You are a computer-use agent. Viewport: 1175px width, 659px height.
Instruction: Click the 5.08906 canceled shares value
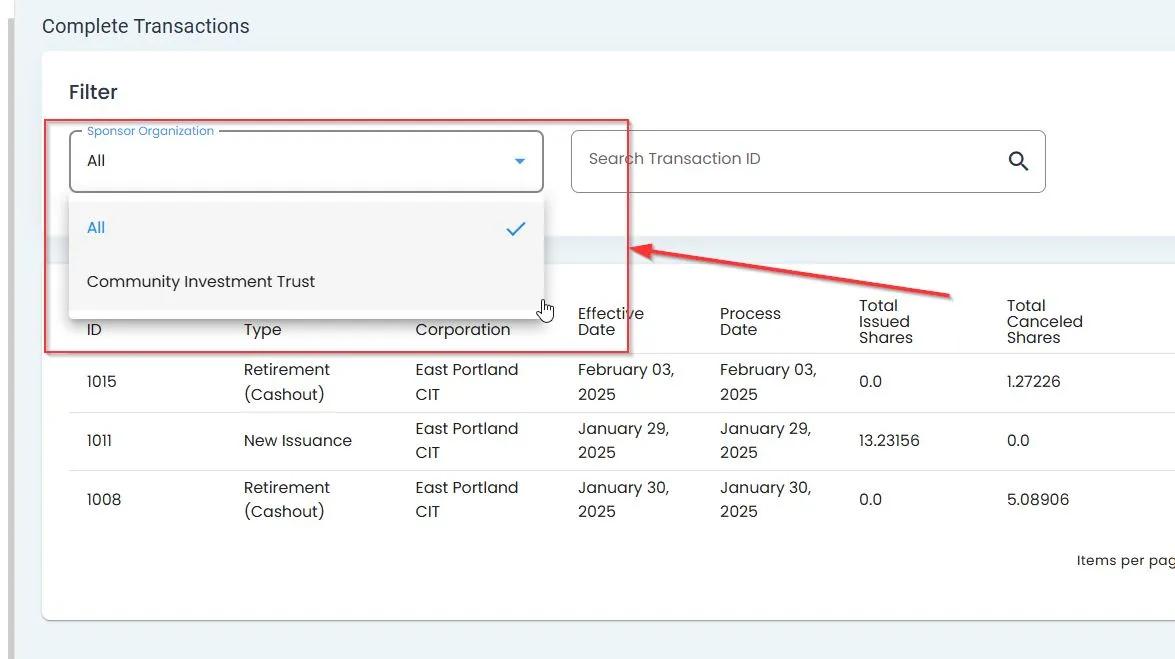click(x=1037, y=499)
